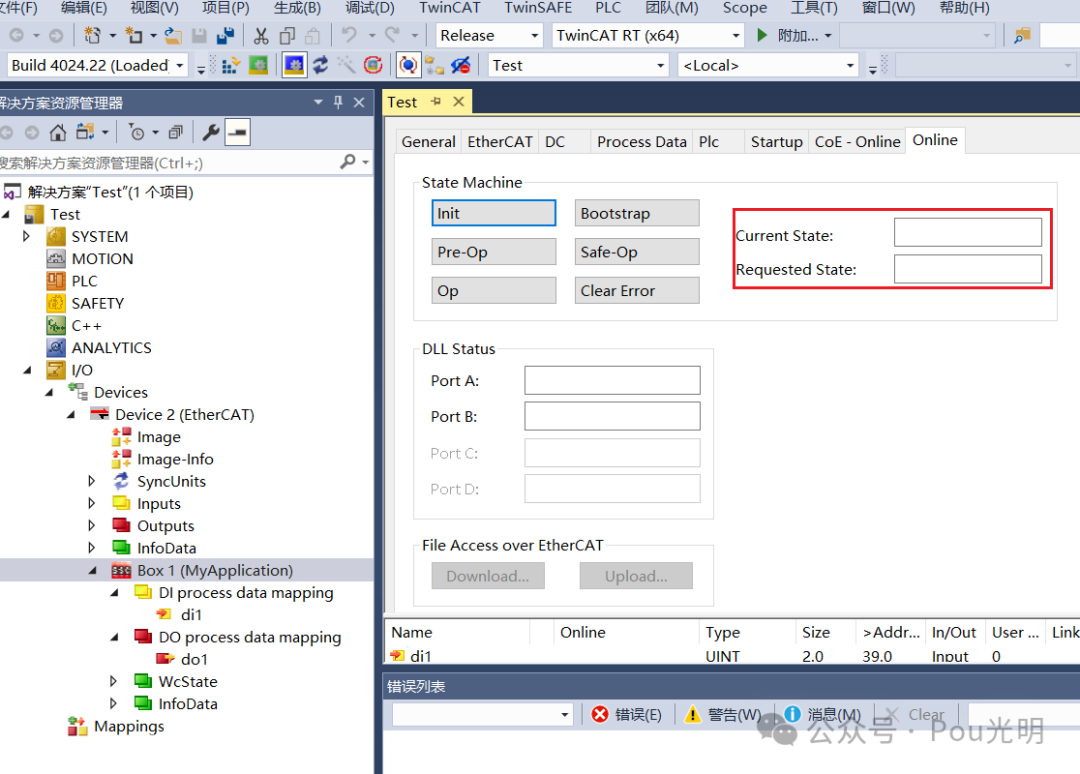1080x774 pixels.
Task: Click the Scan magic wand icon
Action: [x=346, y=65]
